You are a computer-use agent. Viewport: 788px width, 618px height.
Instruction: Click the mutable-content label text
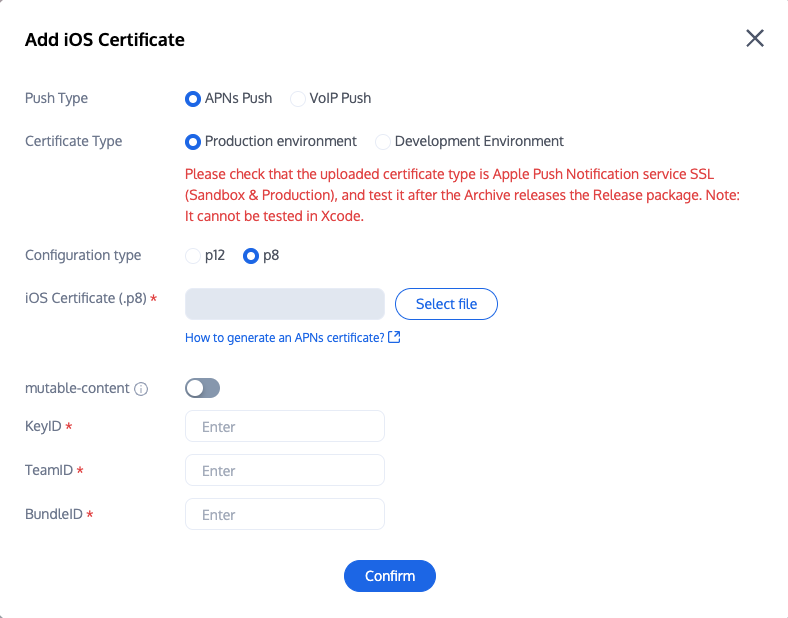click(77, 389)
